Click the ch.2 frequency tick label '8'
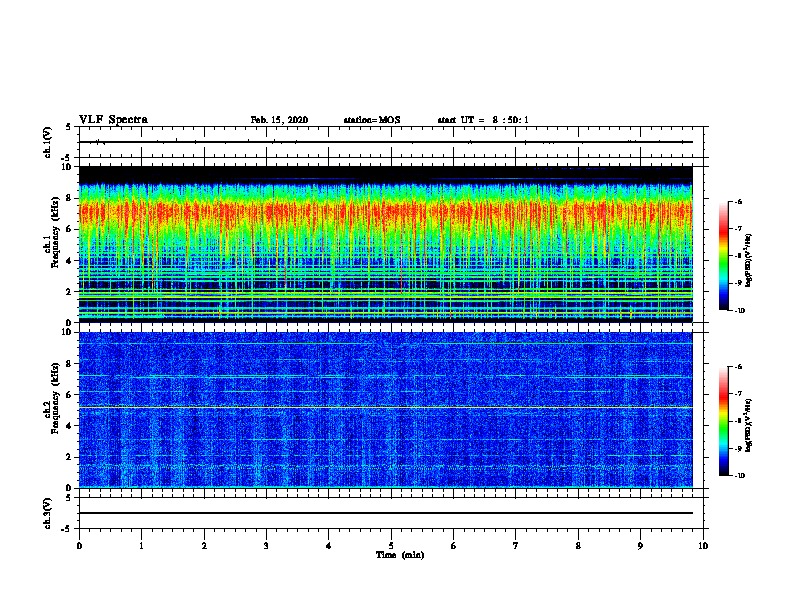This screenshot has width=792, height=612. pos(70,363)
